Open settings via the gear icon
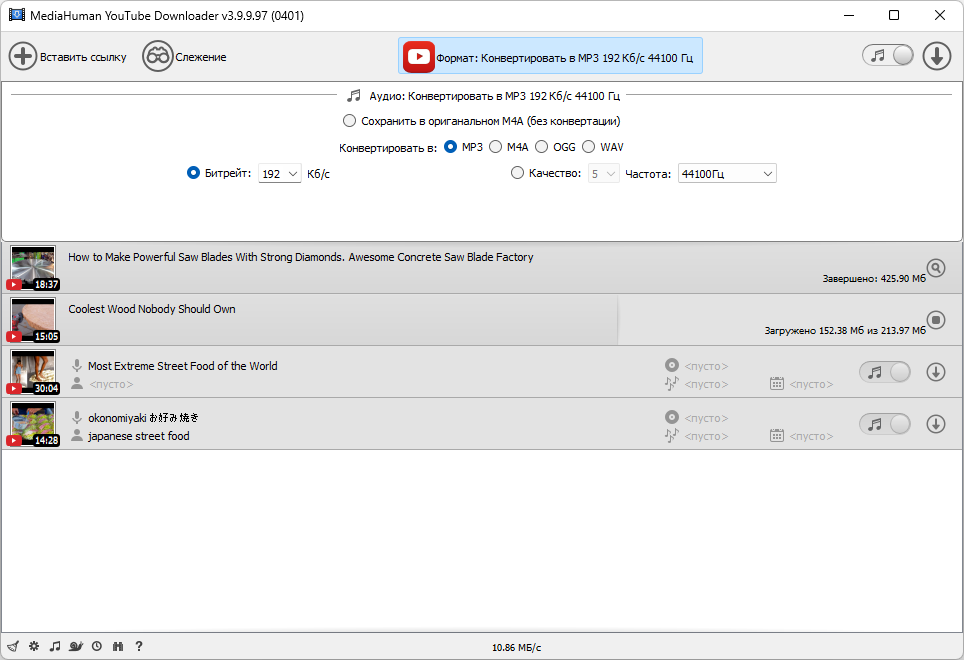The image size is (964, 660). (x=34, y=646)
